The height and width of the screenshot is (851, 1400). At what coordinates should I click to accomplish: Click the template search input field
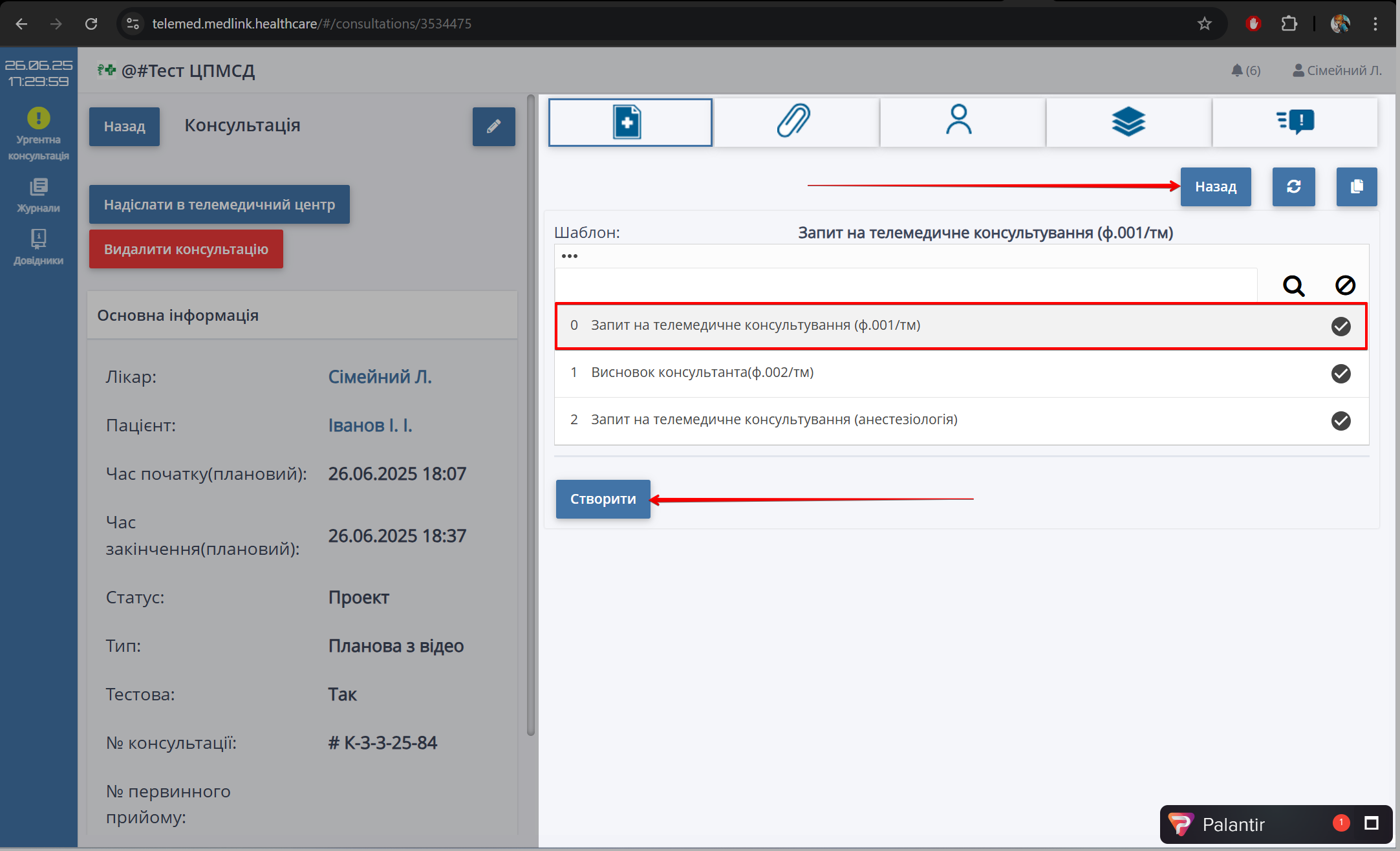(905, 285)
